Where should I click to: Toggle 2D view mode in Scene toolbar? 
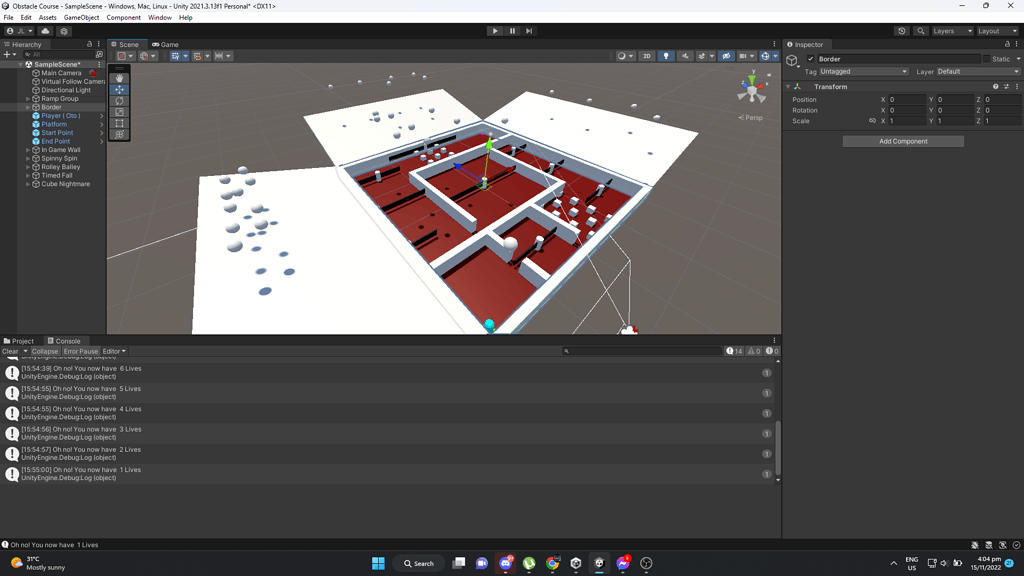pyautogui.click(x=647, y=56)
